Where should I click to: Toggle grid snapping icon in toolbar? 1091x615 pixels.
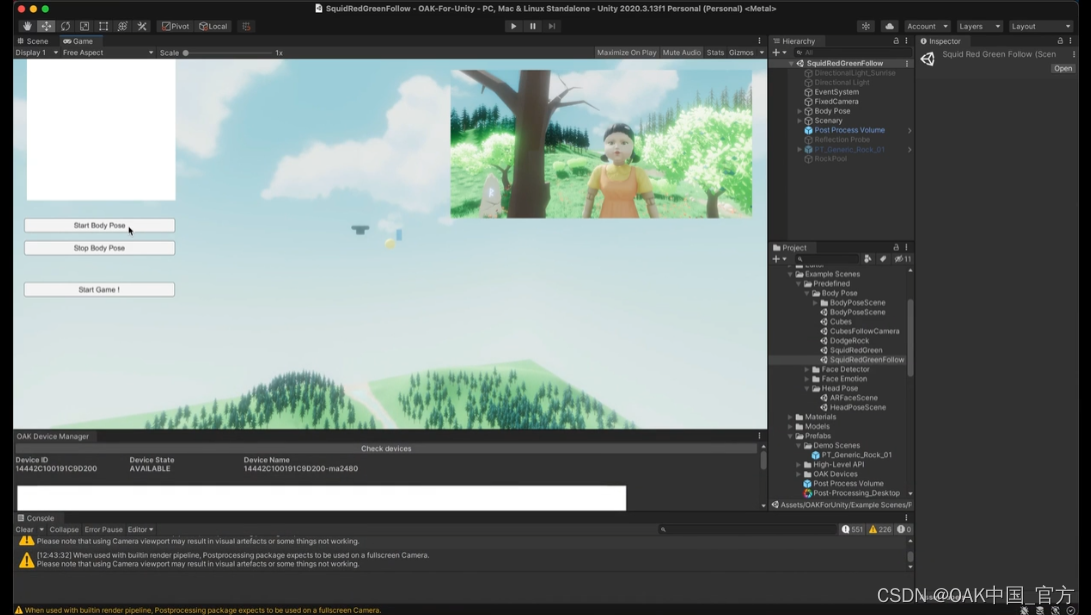[x=246, y=26]
